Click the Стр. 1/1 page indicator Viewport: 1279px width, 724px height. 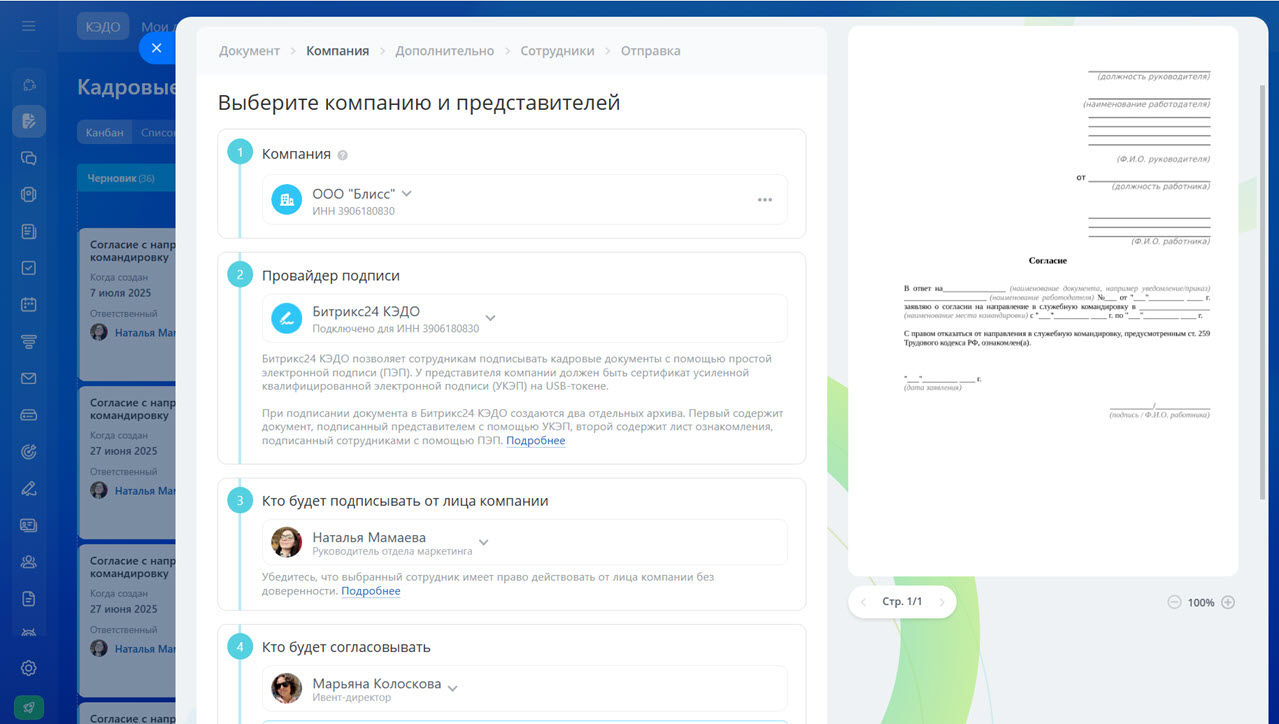pyautogui.click(x=902, y=602)
